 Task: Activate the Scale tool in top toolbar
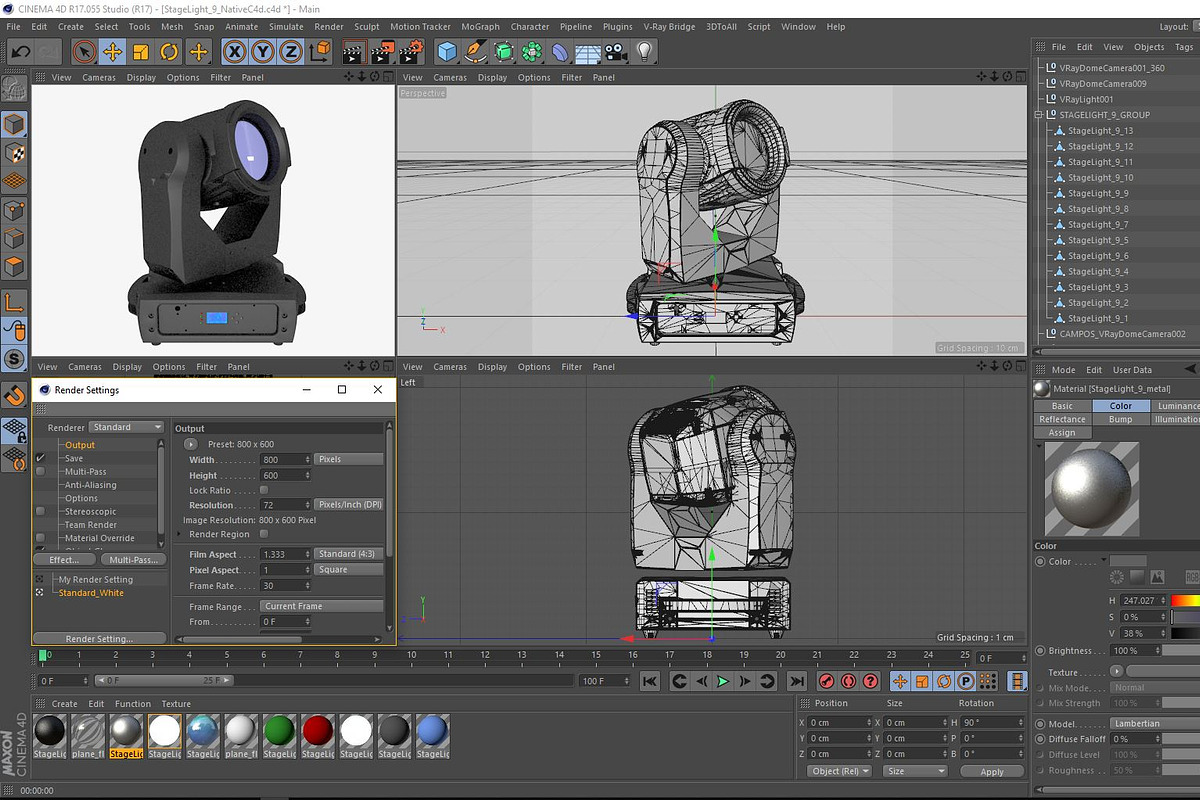(x=141, y=51)
